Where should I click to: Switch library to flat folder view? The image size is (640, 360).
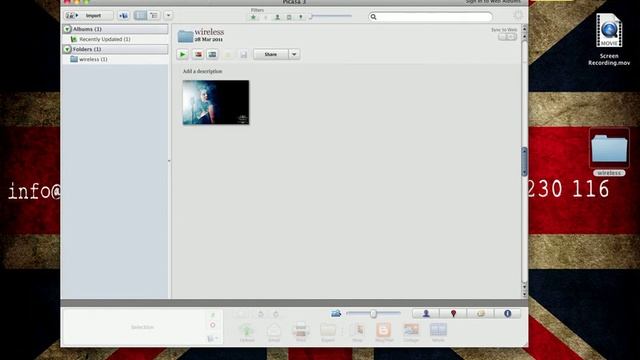click(140, 16)
